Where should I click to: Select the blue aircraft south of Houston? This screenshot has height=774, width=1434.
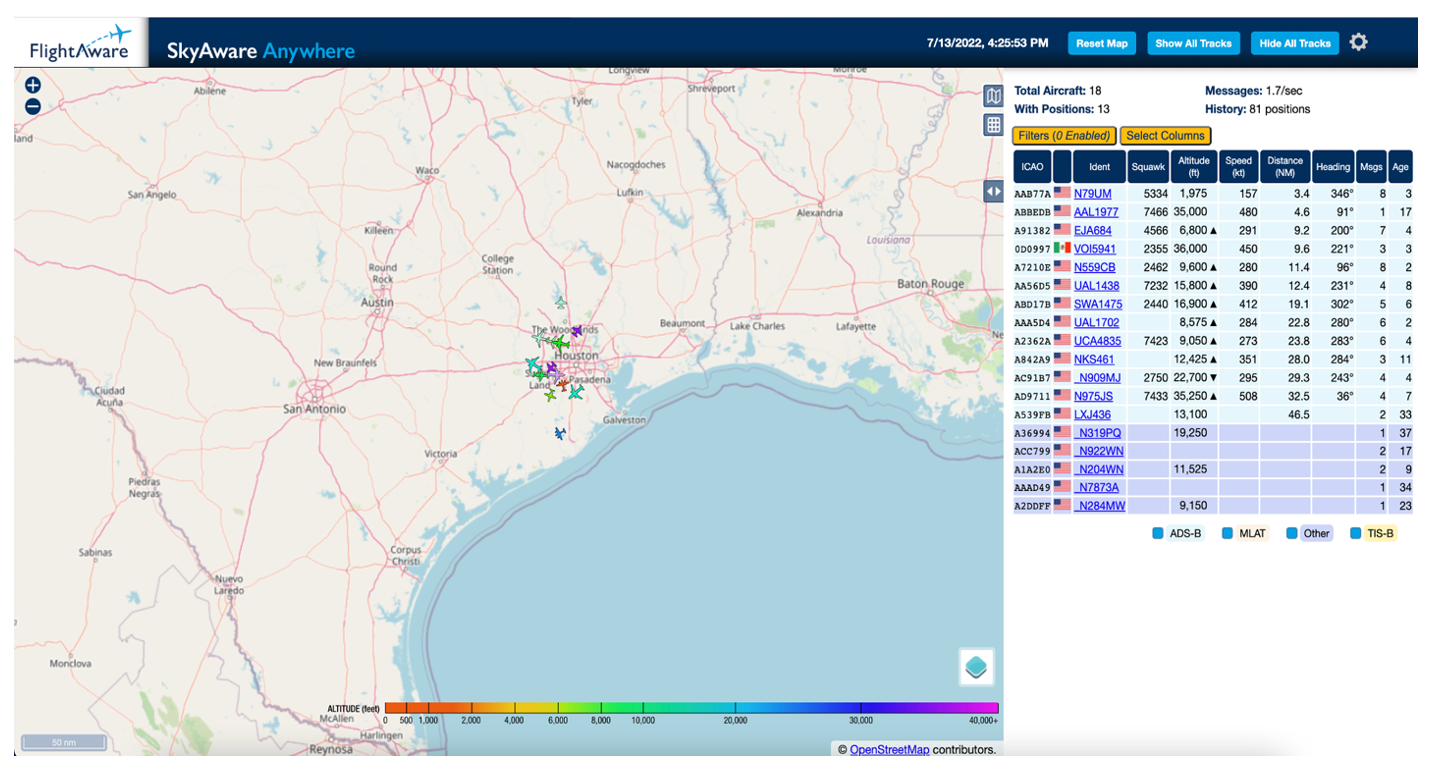560,433
